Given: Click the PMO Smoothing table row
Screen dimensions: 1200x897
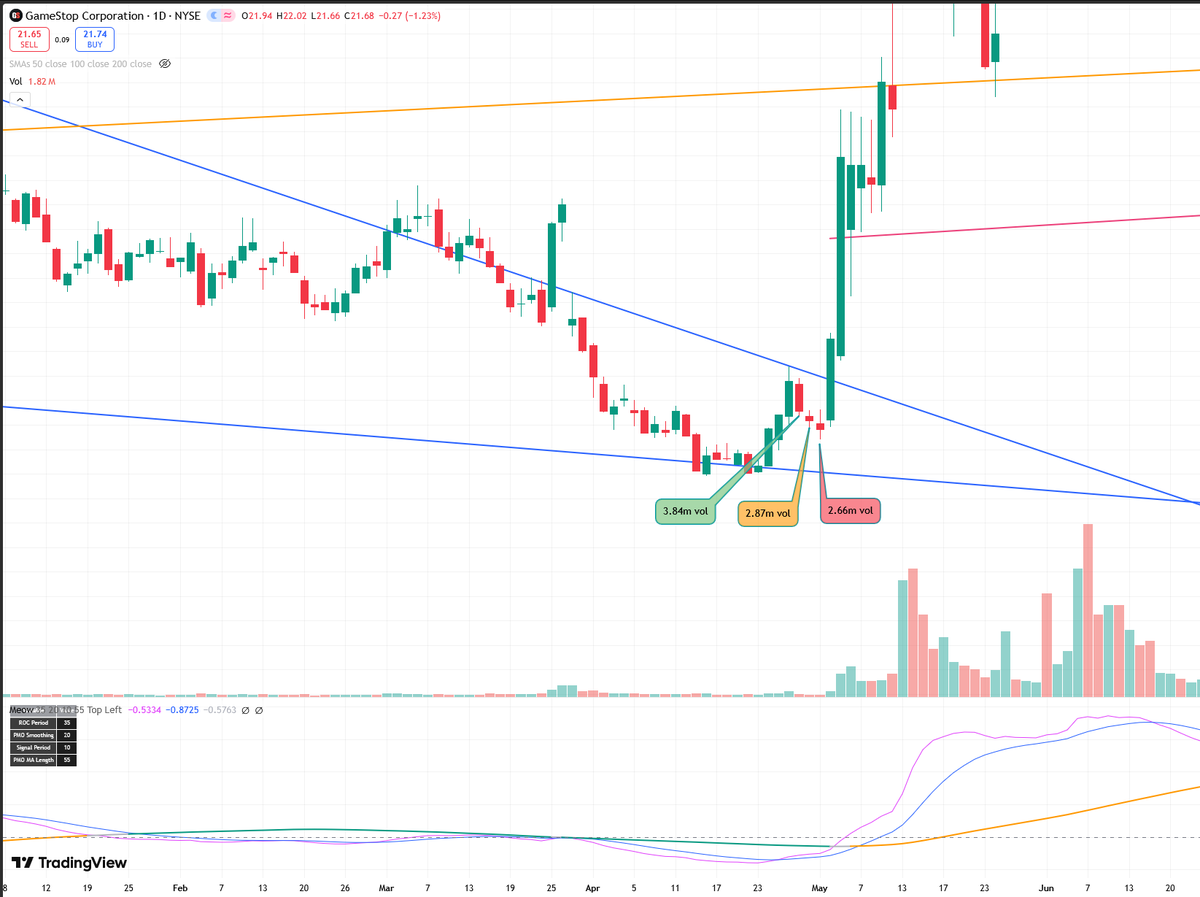Looking at the screenshot, I should coord(41,735).
